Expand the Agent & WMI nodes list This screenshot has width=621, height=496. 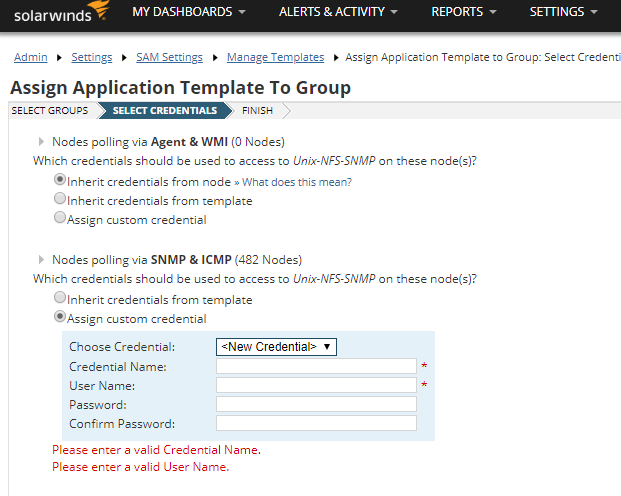pos(41,141)
